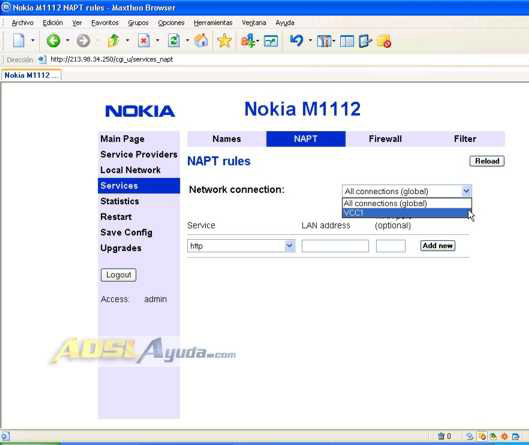The image size is (529, 445).
Task: Open the Up-level dropdown arrow
Action: click(128, 40)
